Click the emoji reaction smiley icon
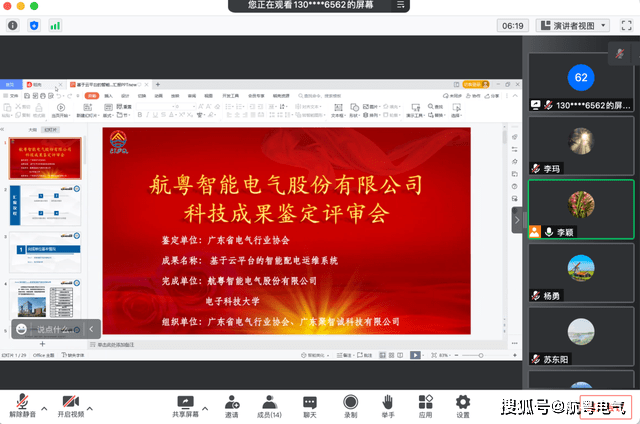 pyautogui.click(x=21, y=329)
